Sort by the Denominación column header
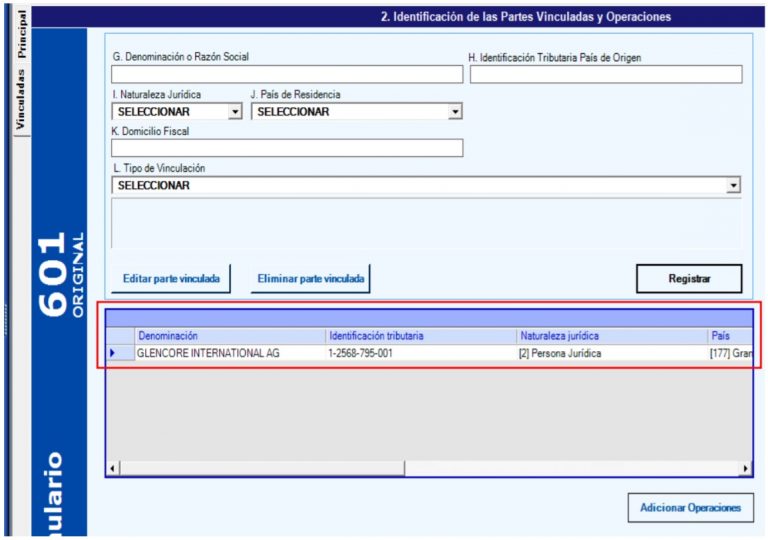This screenshot has width=768, height=540. 229,336
